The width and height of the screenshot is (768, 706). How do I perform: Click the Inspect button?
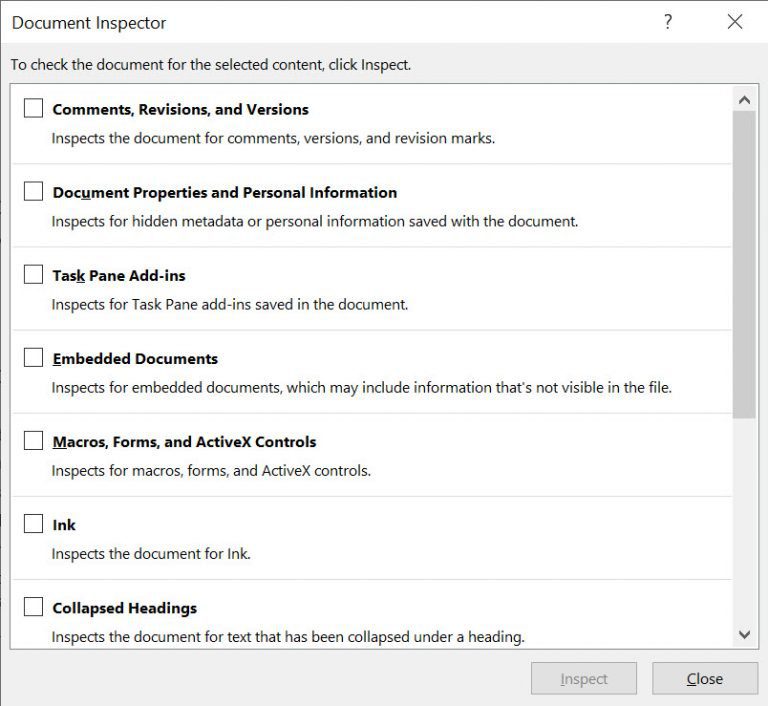[x=584, y=679]
